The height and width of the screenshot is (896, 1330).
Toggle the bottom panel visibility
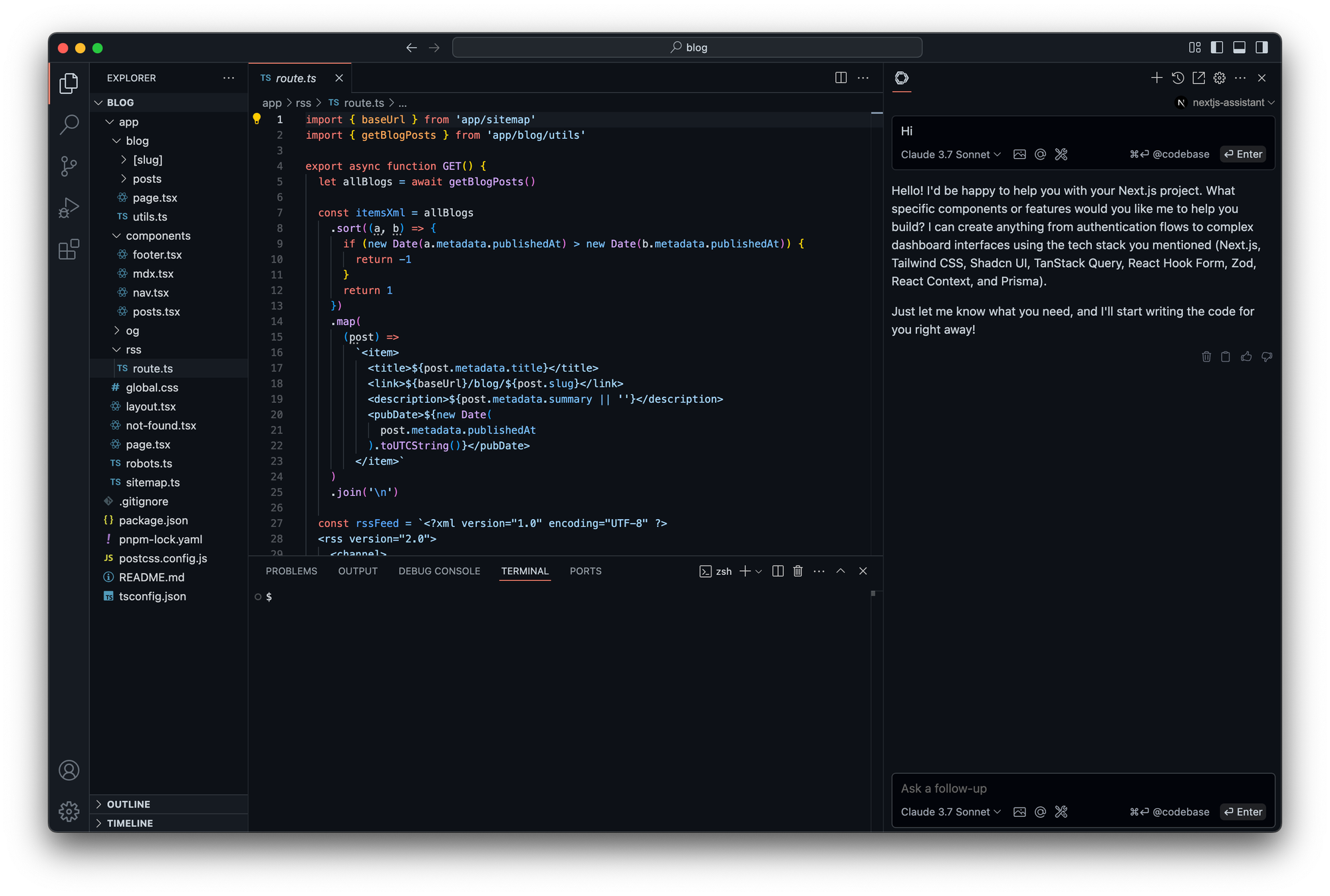point(1239,47)
